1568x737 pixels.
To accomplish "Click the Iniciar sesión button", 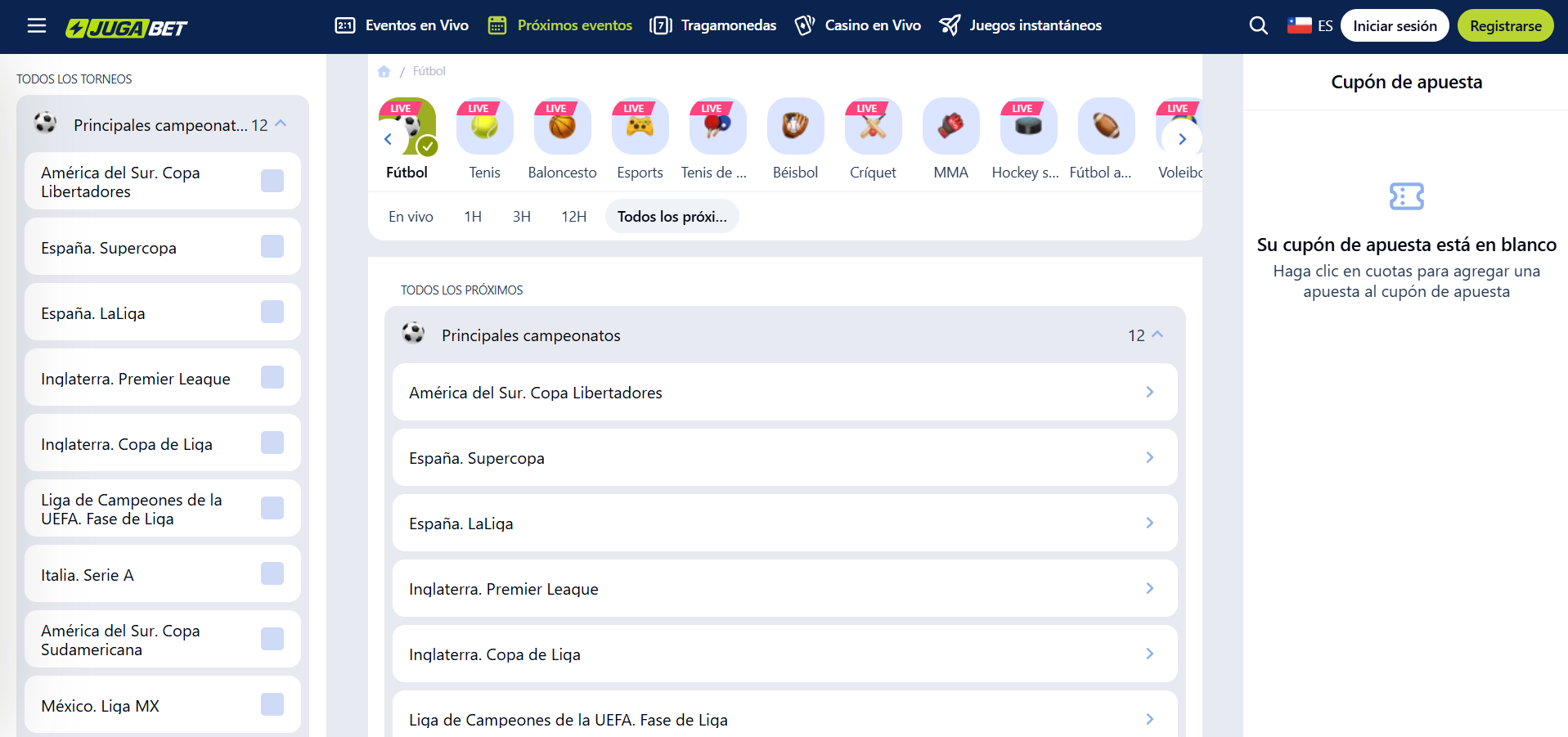I will coord(1394,26).
